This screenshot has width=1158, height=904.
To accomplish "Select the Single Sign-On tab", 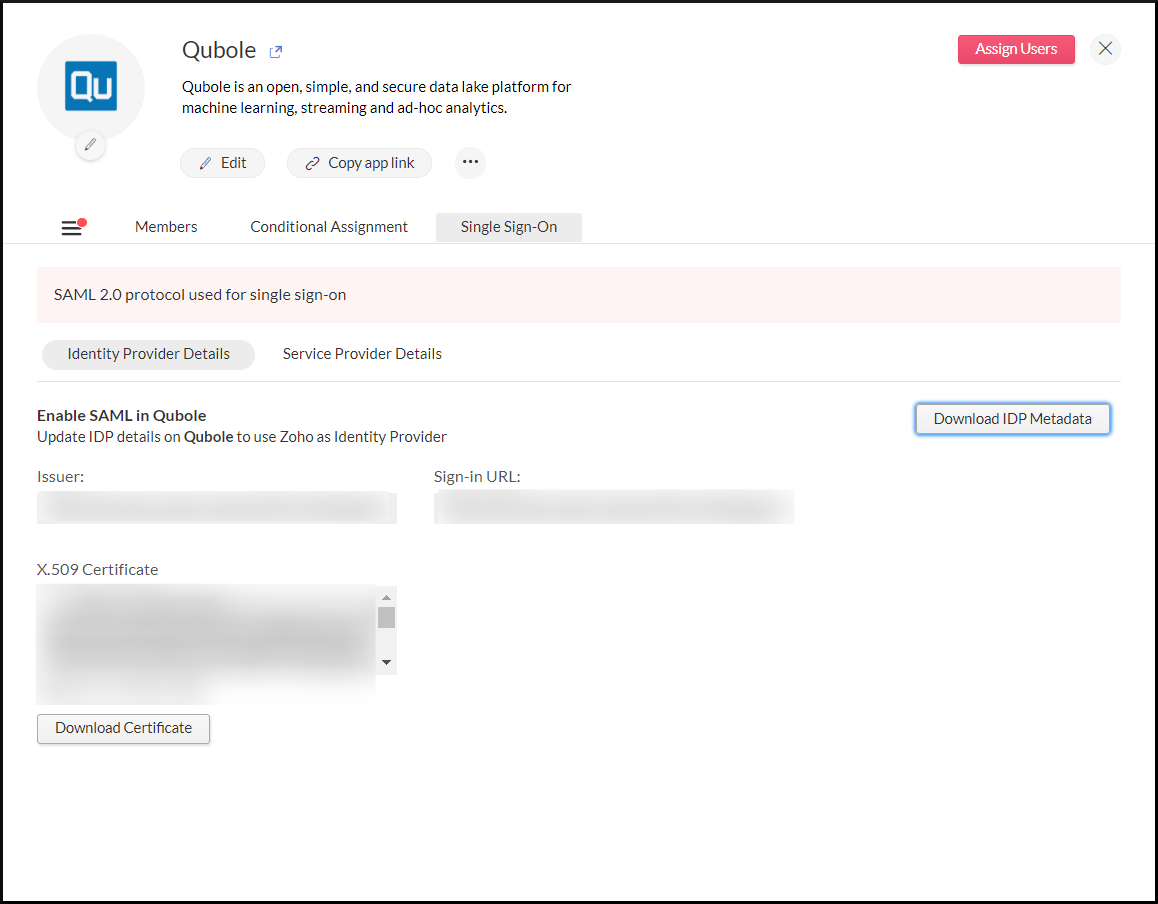I will (509, 227).
